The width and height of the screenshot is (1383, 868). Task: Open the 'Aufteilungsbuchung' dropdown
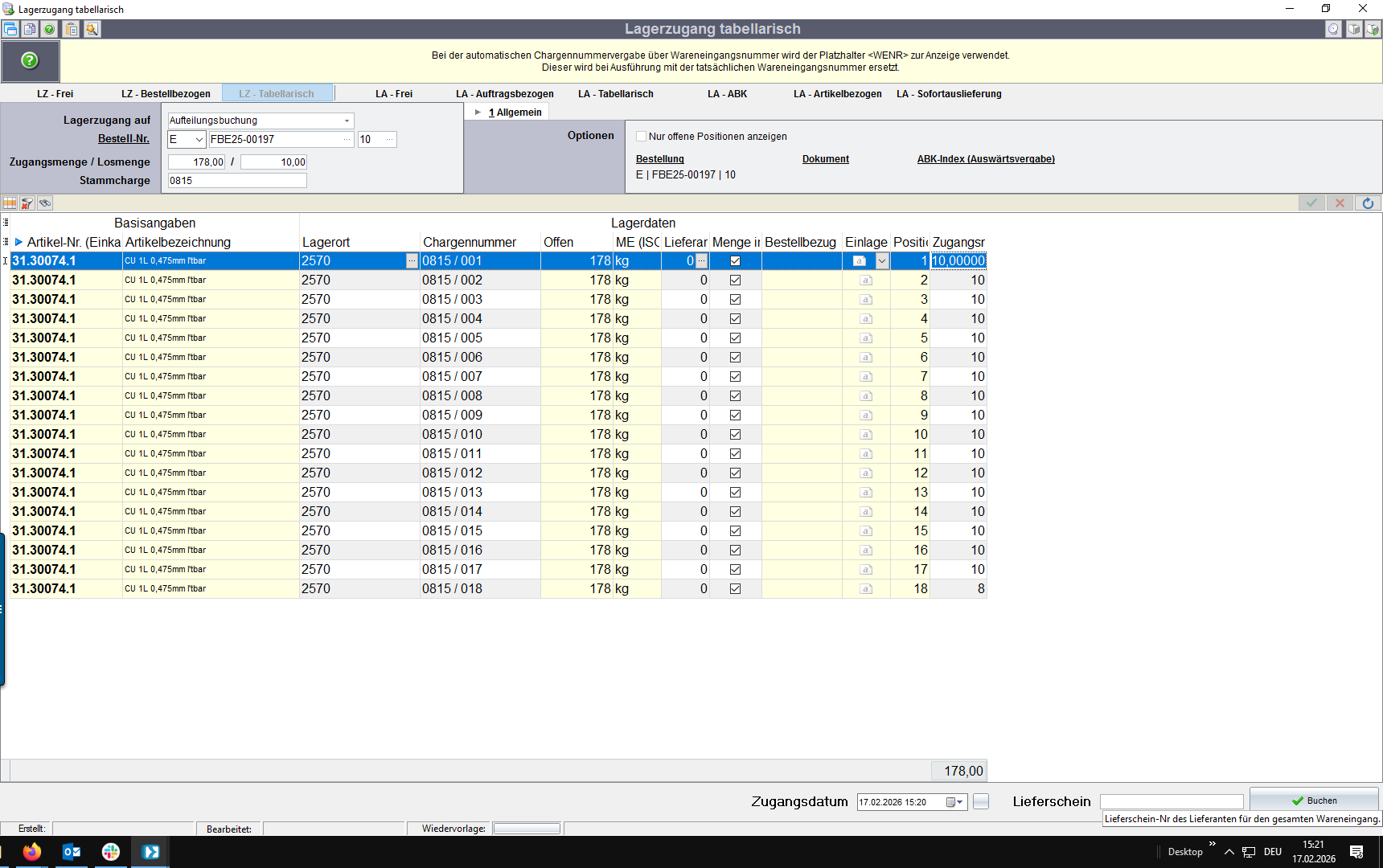(347, 121)
